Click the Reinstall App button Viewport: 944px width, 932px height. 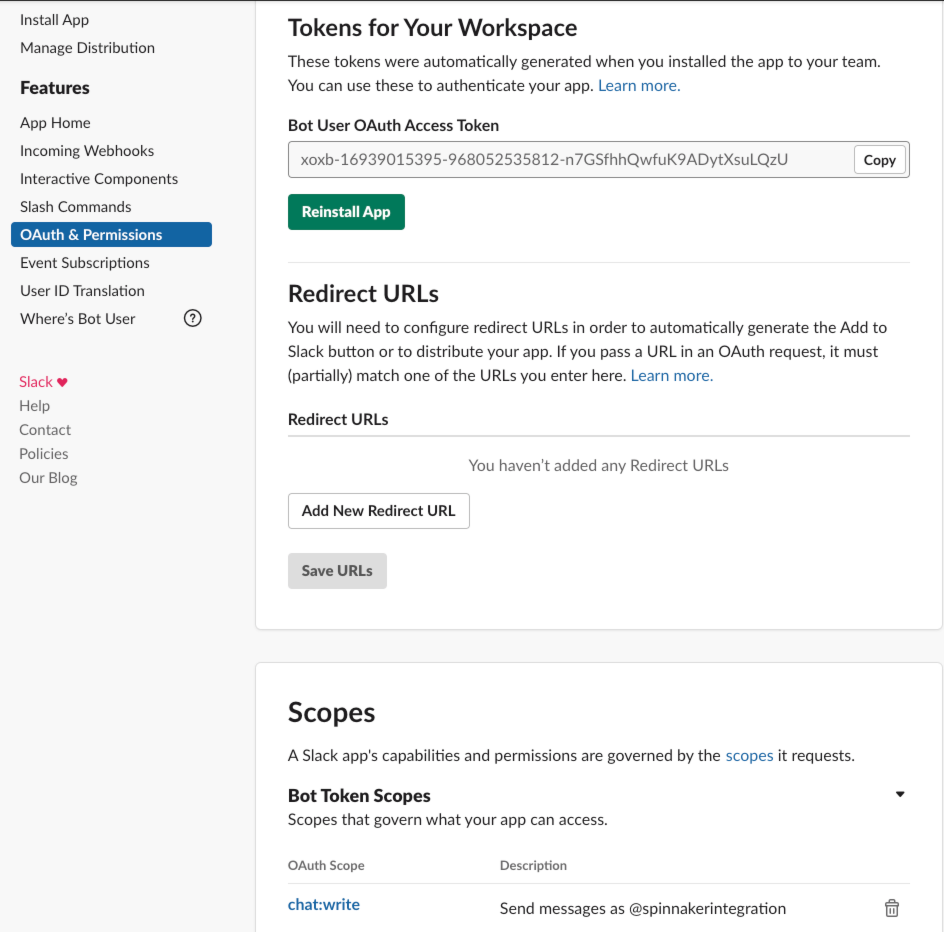pos(346,212)
